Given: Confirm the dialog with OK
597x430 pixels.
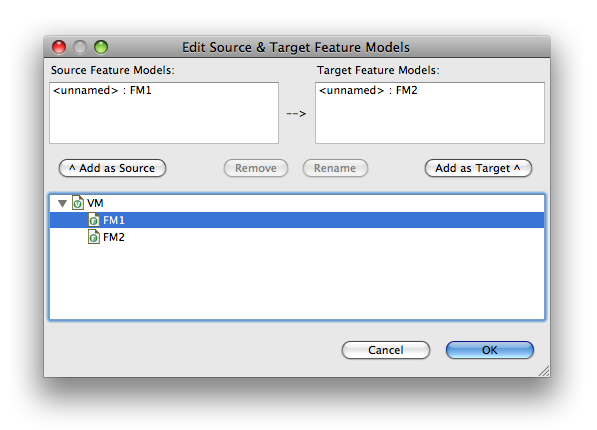Looking at the screenshot, I should tap(490, 350).
